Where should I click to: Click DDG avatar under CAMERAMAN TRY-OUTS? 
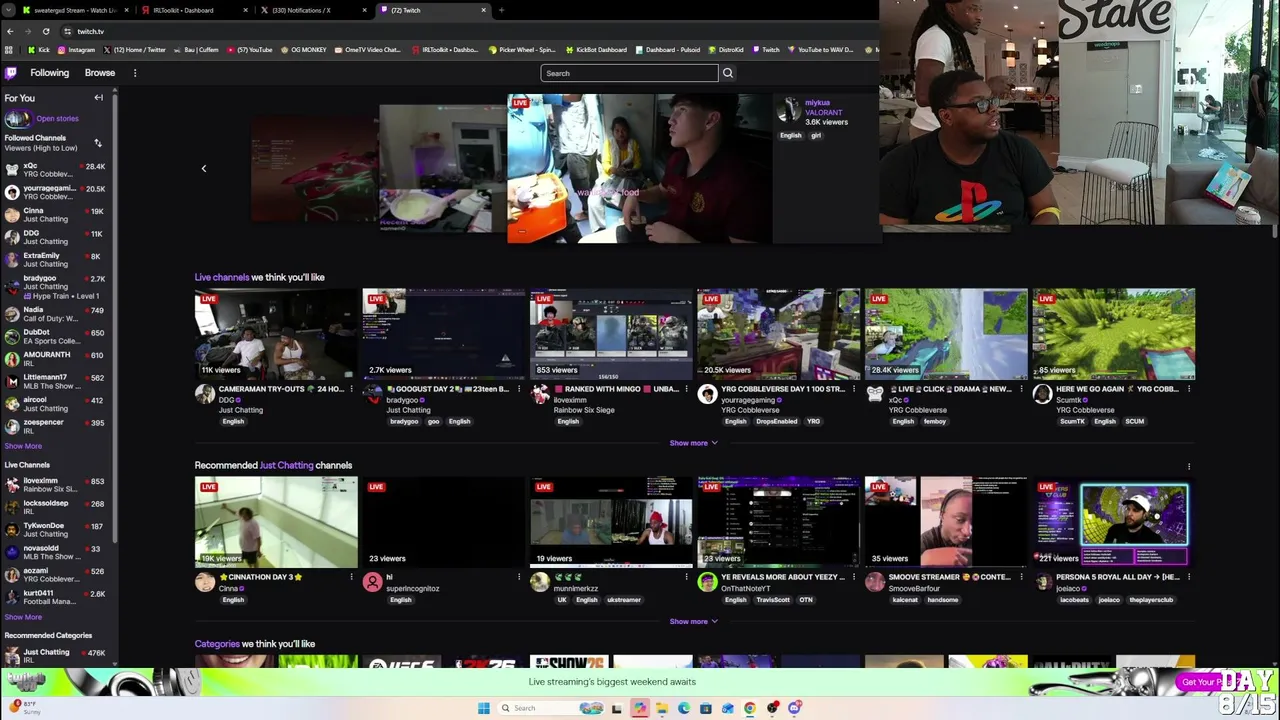(205, 395)
